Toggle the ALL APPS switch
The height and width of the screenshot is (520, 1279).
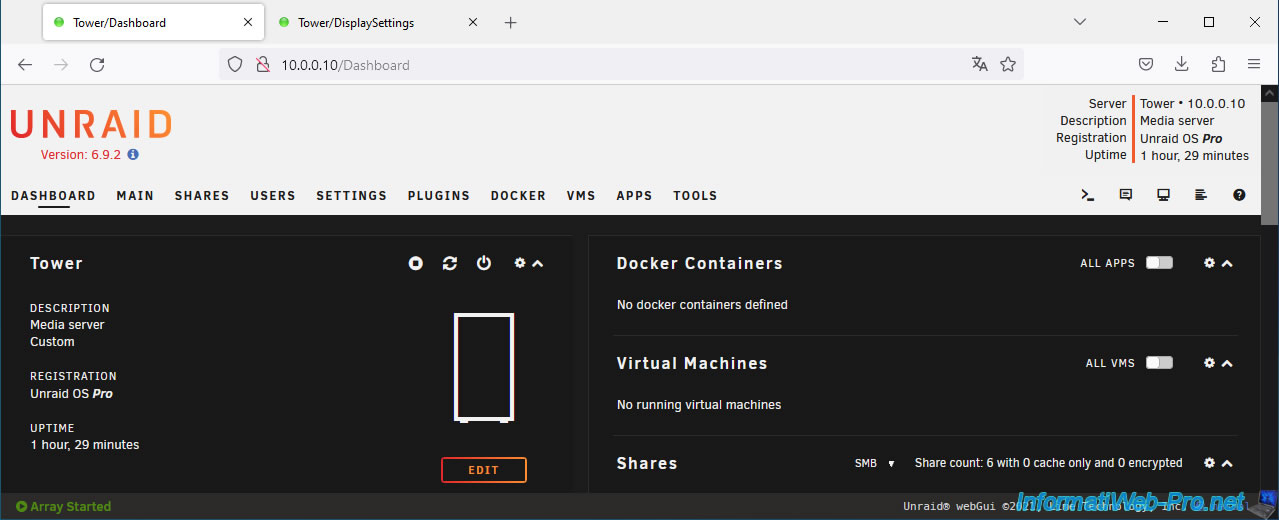point(1159,263)
